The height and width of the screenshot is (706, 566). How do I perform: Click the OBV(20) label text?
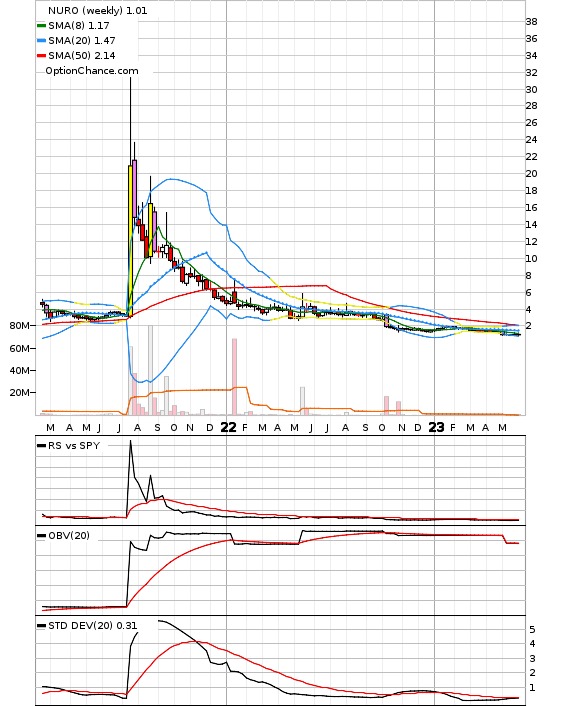[69, 536]
